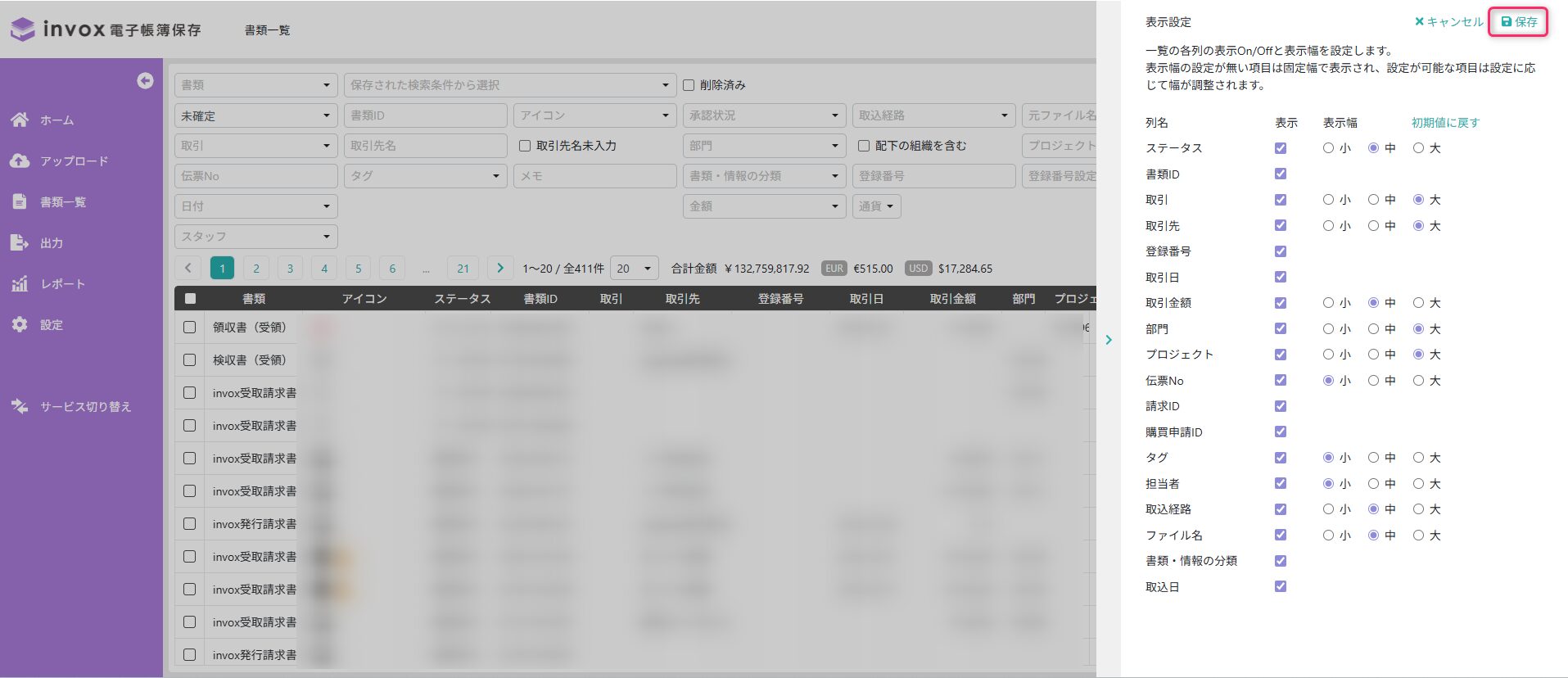Uncheck the 書類ID display checkbox
The width and height of the screenshot is (1568, 678).
pyautogui.click(x=1281, y=174)
